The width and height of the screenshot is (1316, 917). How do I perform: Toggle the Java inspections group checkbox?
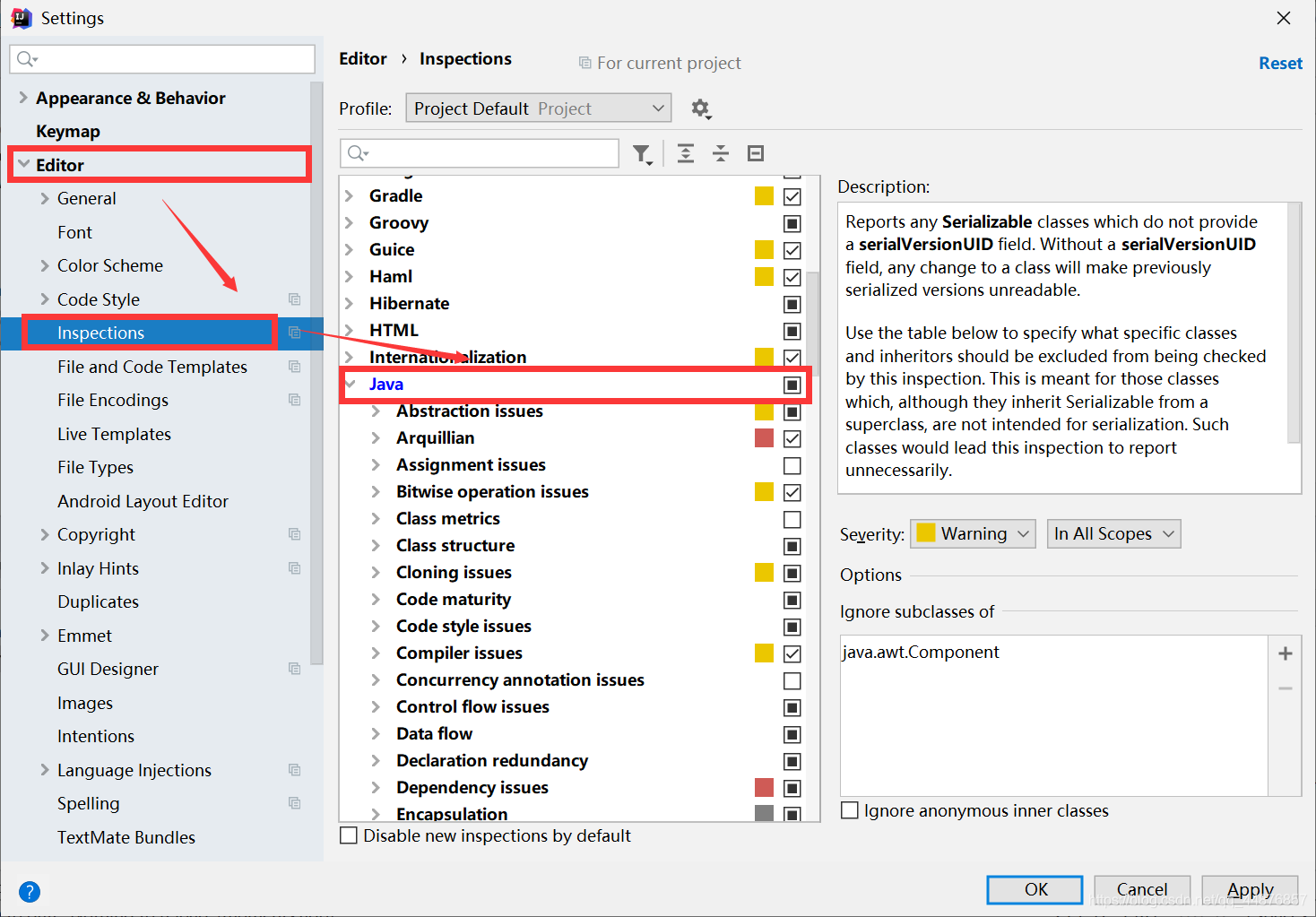click(792, 385)
